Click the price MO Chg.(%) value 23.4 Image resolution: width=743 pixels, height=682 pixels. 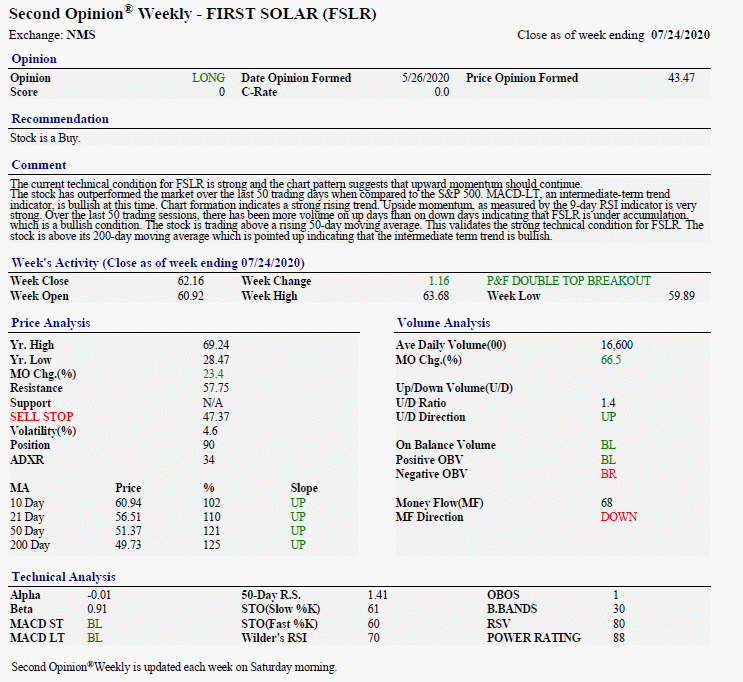click(213, 374)
